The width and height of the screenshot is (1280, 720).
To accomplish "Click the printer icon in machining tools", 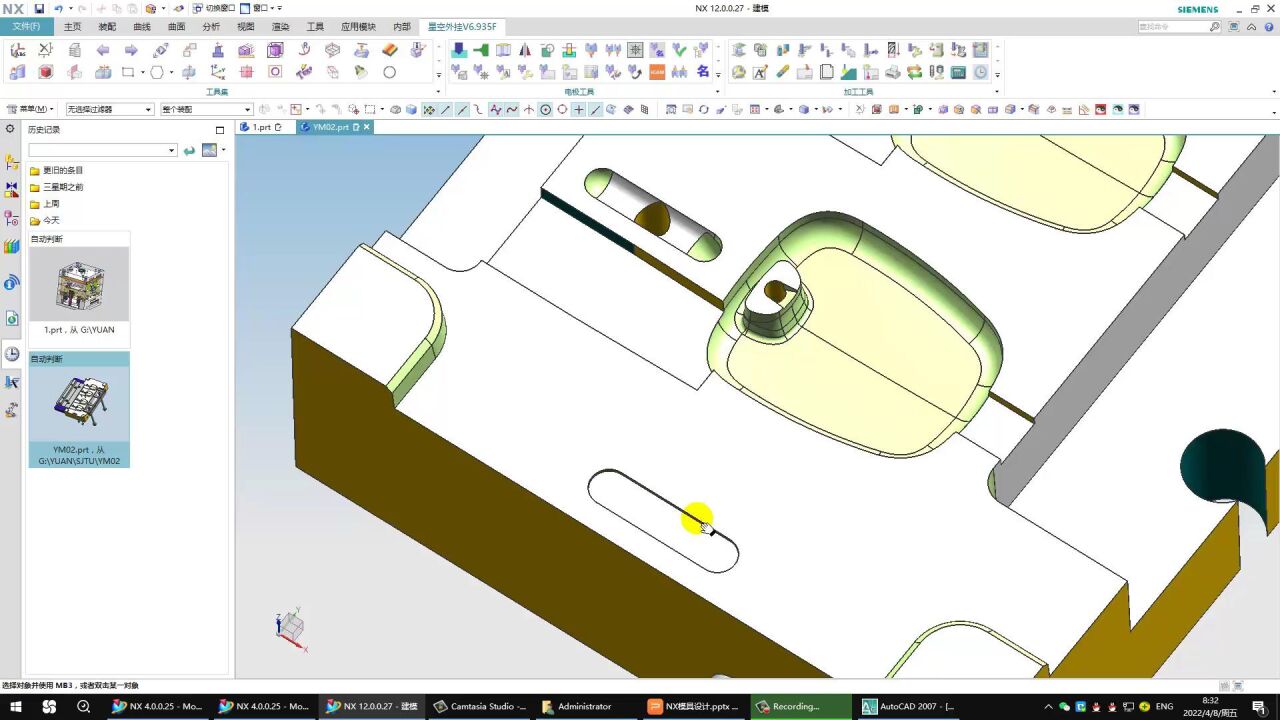I will point(892,72).
